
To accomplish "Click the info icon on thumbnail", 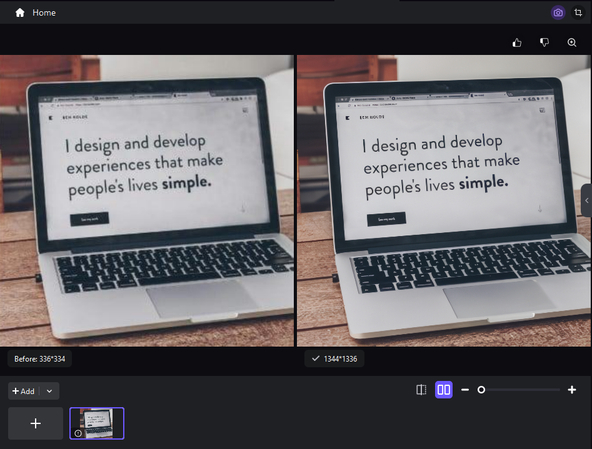I will (78, 433).
